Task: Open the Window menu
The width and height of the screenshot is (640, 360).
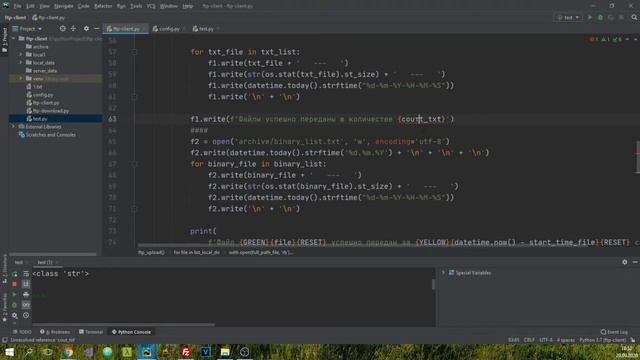Action: pos(169,6)
